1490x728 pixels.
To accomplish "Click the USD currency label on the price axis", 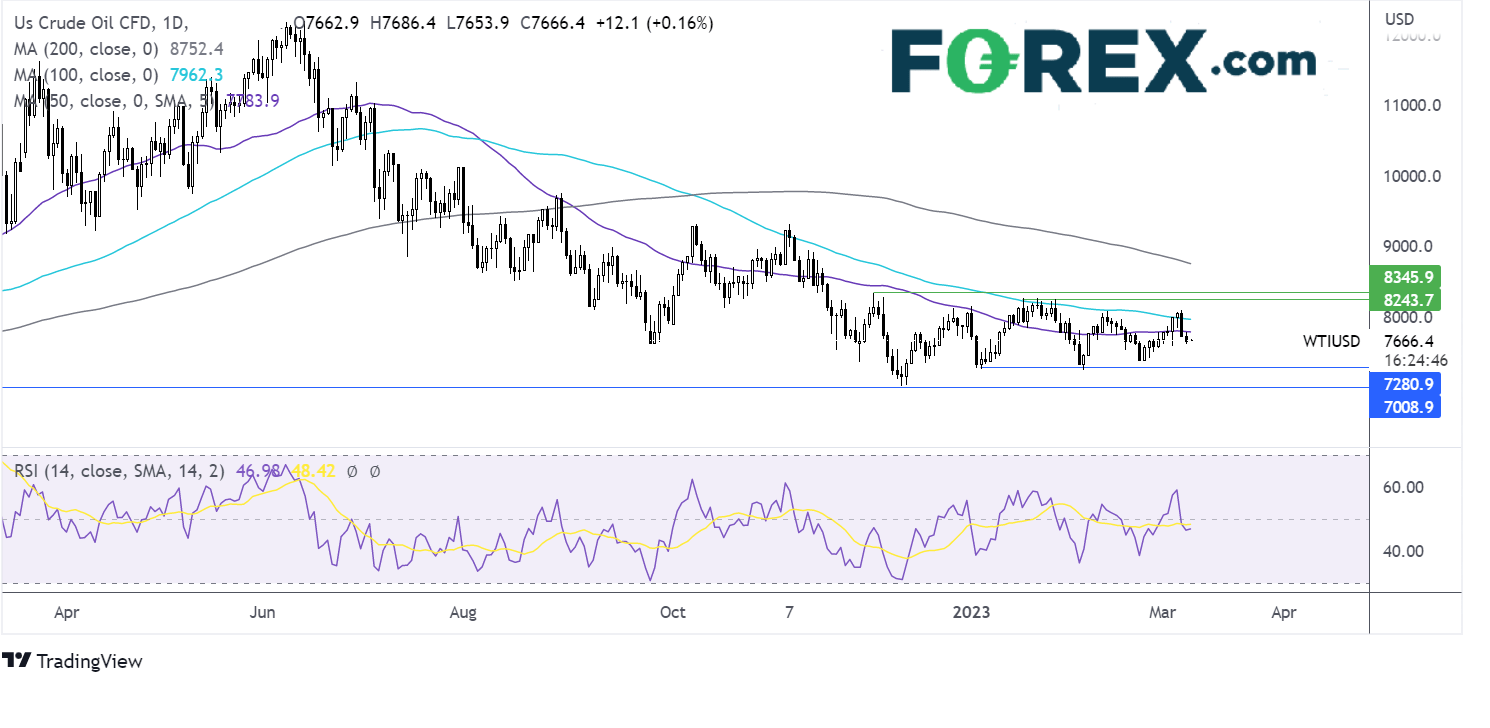I will (1400, 19).
